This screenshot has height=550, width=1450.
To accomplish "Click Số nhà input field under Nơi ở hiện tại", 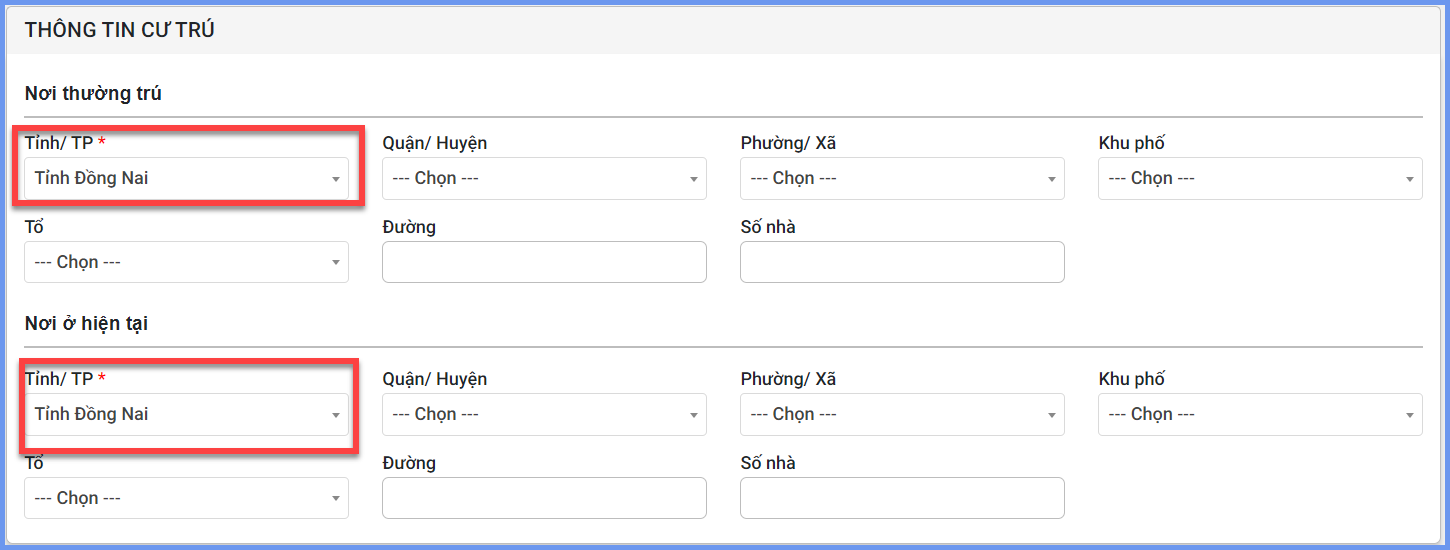I will click(902, 498).
